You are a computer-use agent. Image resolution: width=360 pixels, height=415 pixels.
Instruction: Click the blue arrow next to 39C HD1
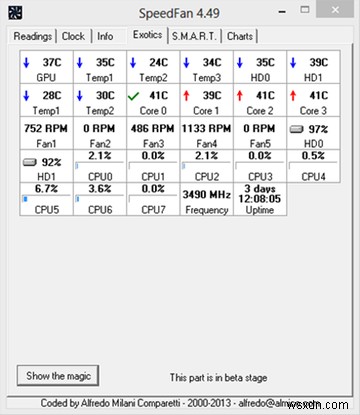tap(293, 62)
